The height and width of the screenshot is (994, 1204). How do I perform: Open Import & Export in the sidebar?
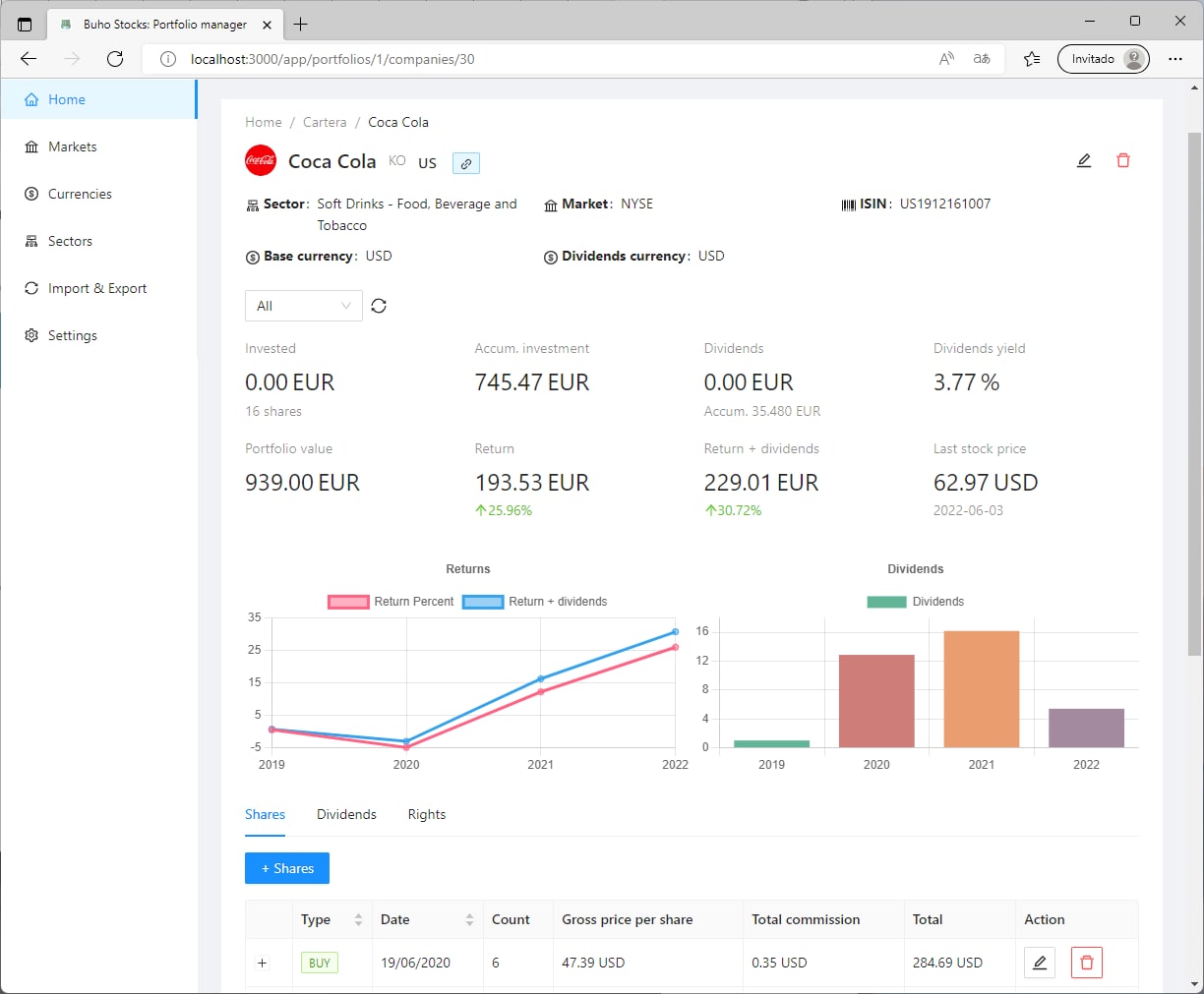click(98, 288)
